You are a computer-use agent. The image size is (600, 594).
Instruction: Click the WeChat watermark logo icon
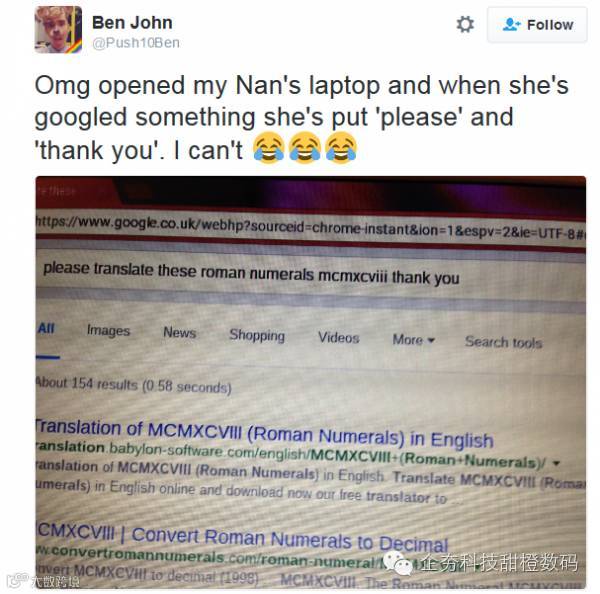coord(398,563)
